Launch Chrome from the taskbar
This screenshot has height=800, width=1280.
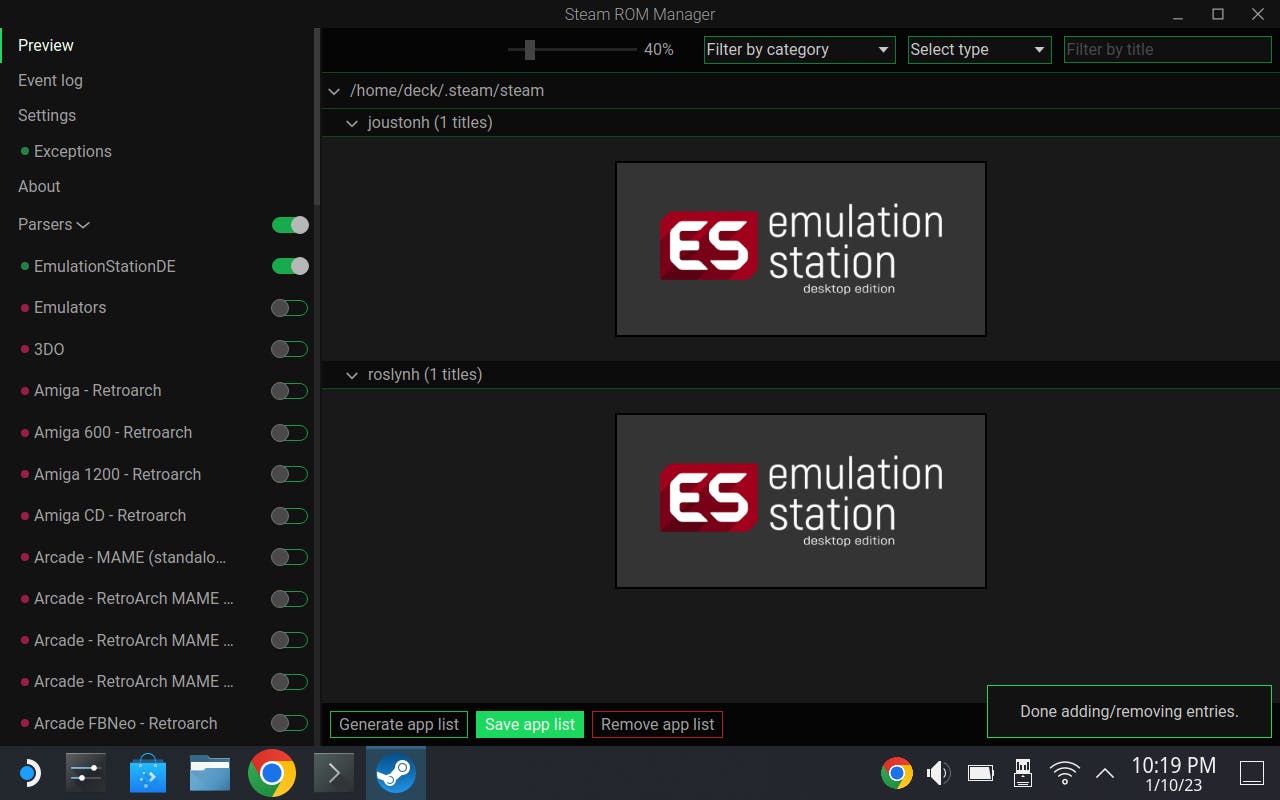point(272,773)
